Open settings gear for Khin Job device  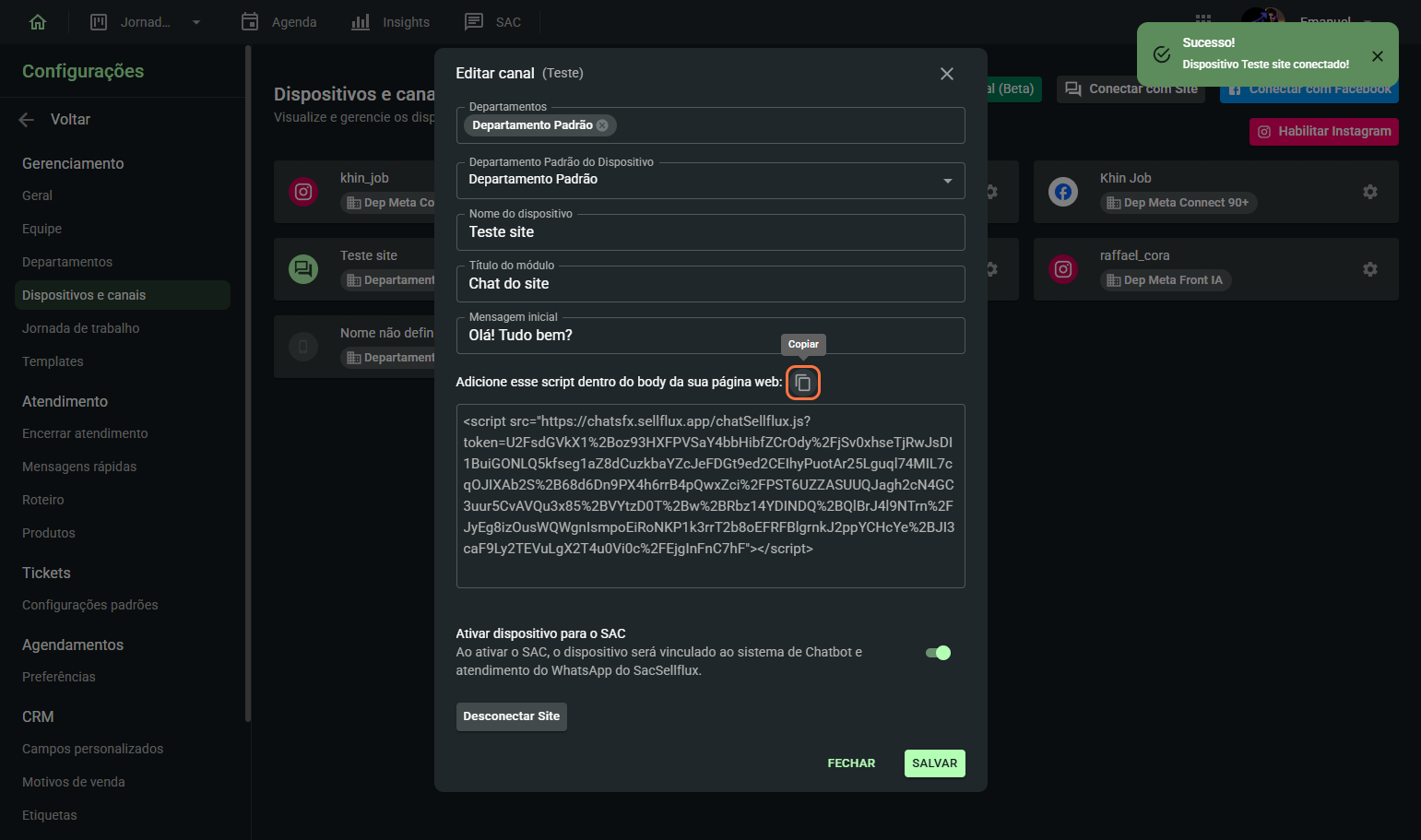[x=1370, y=192]
